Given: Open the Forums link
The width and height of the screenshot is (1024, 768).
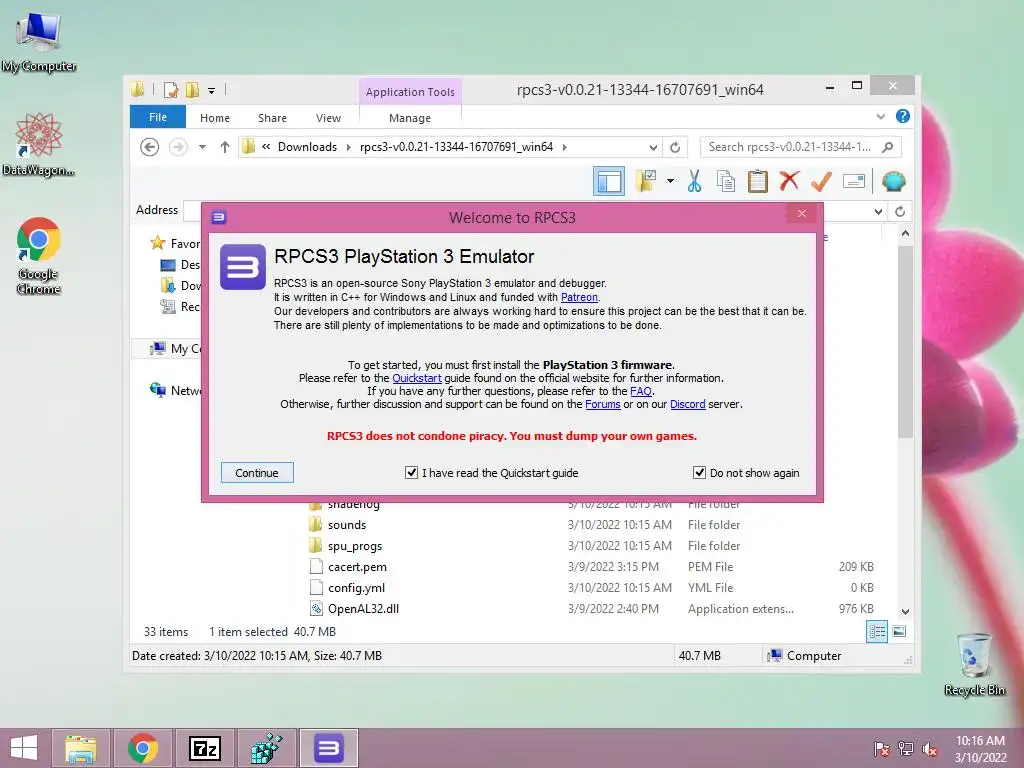Looking at the screenshot, I should click(x=603, y=404).
